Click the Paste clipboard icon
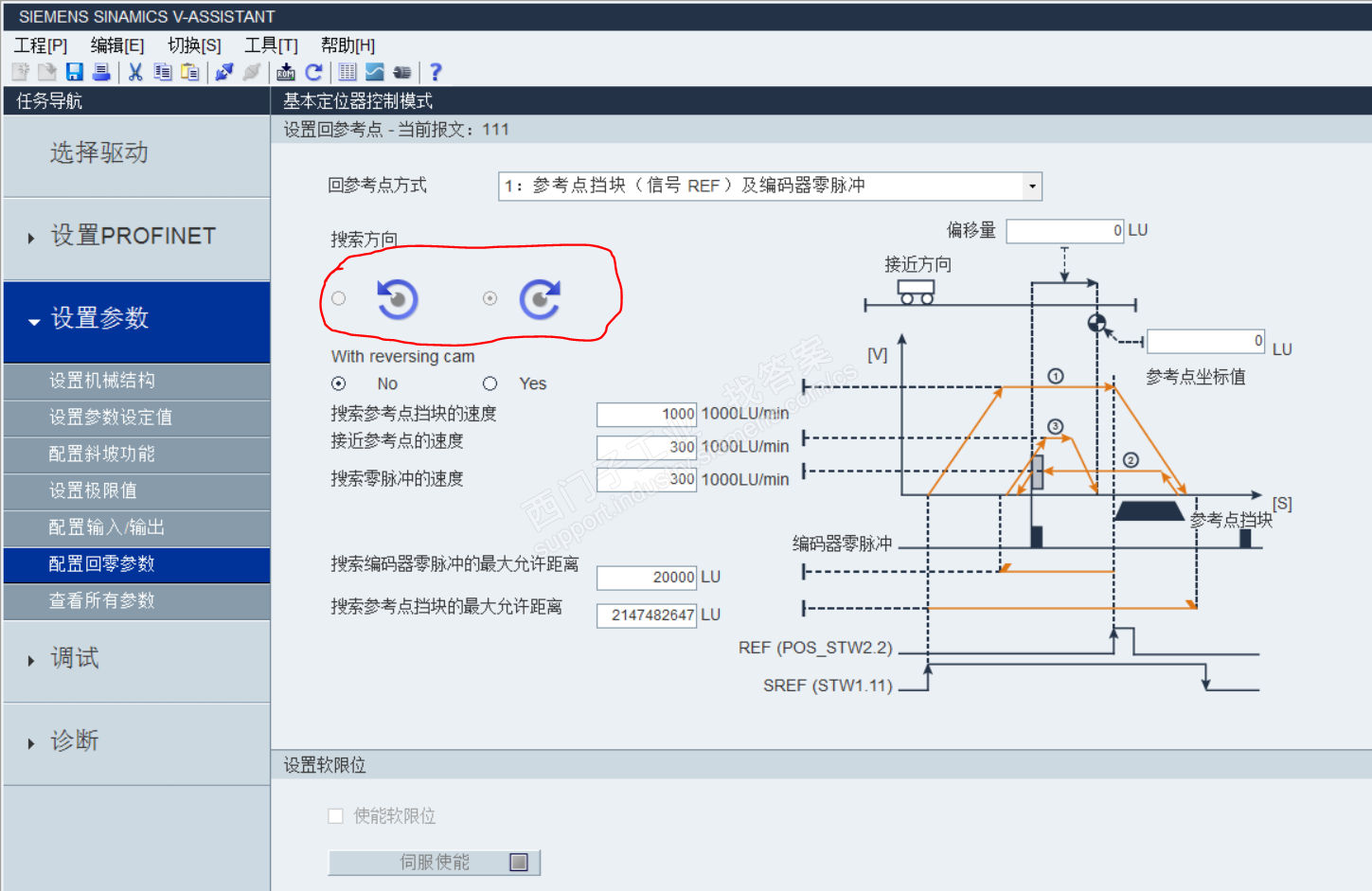The image size is (1372, 891). pos(190,72)
